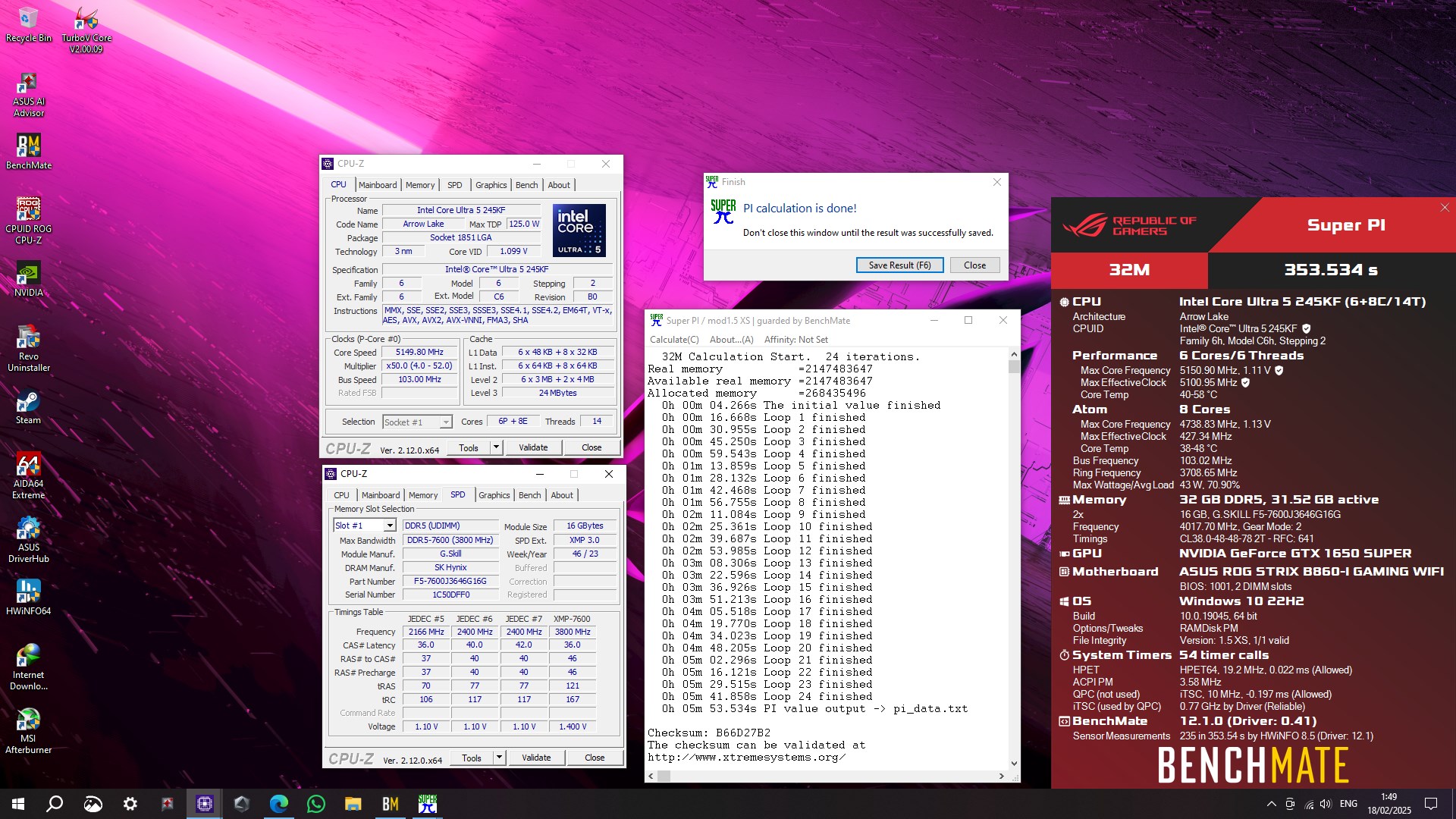Image resolution: width=1456 pixels, height=819 pixels.
Task: Open WhatsApp from the taskbar
Action: [316, 804]
